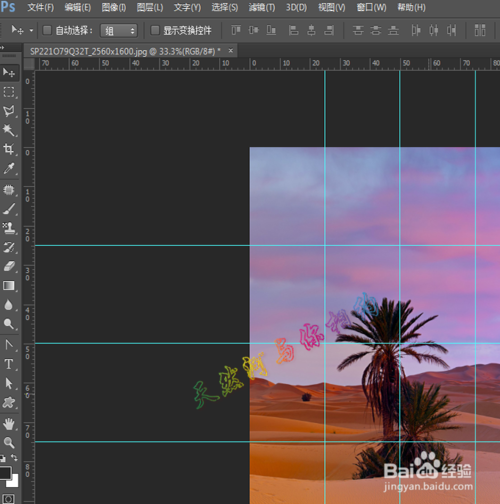Click the foreground color swatch

coord(5,473)
